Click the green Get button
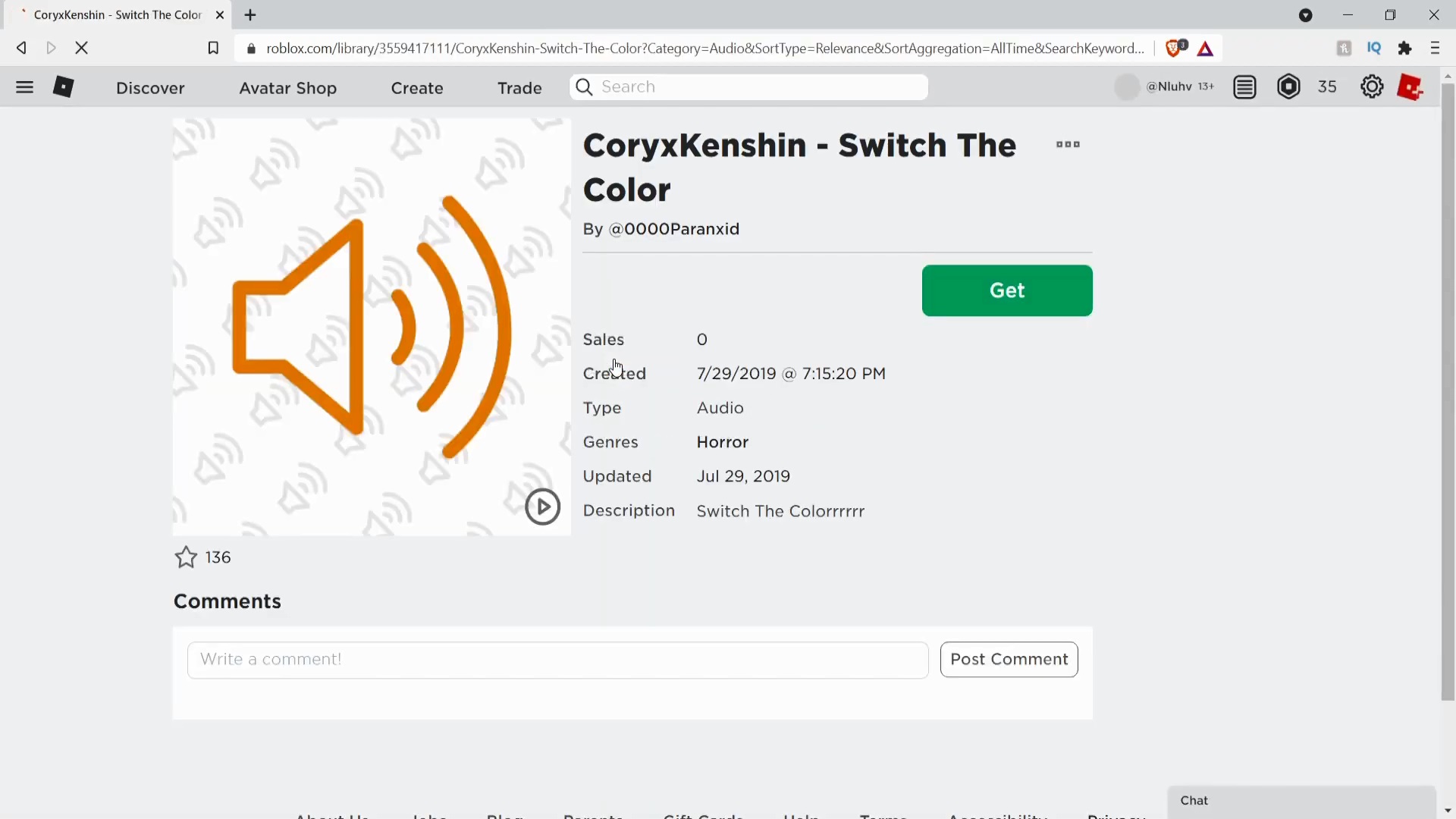 click(1007, 290)
